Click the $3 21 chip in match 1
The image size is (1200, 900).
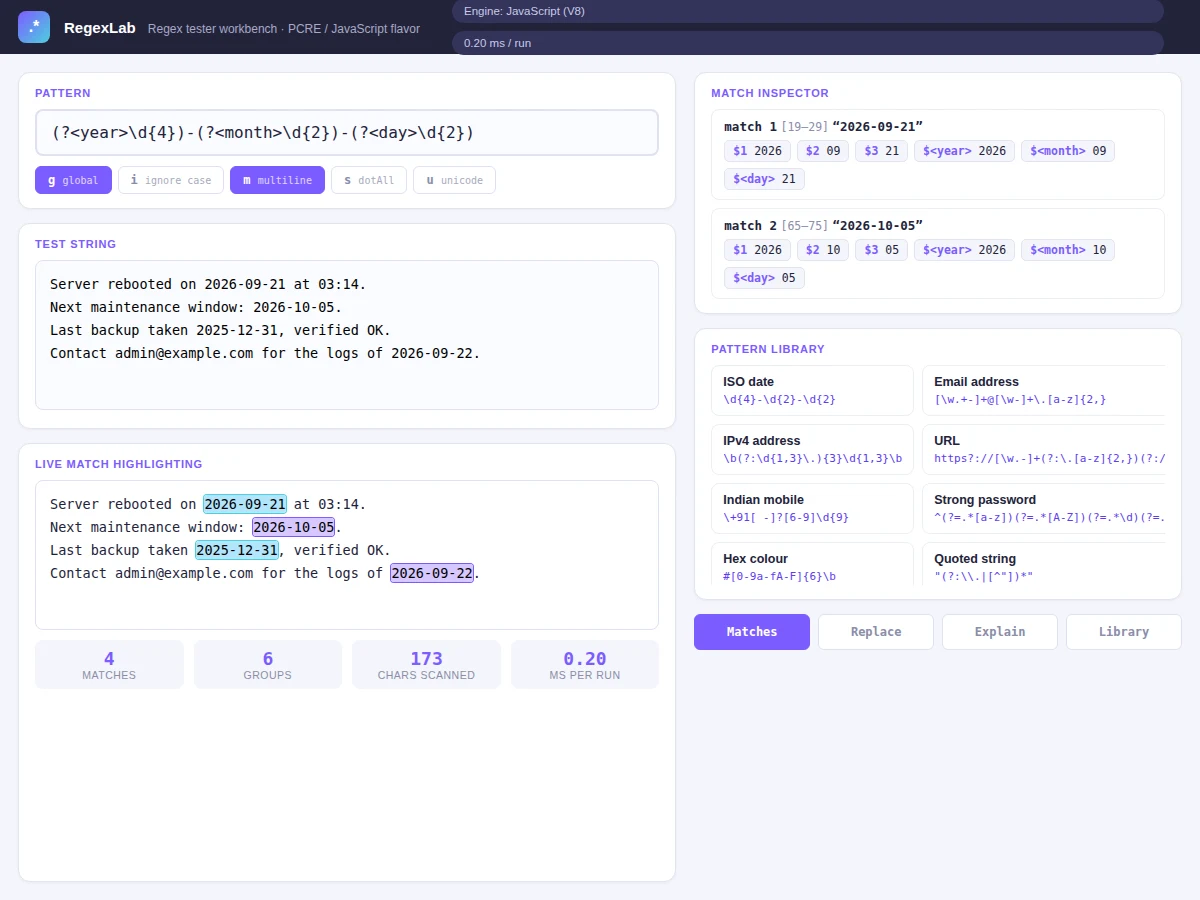(881, 151)
